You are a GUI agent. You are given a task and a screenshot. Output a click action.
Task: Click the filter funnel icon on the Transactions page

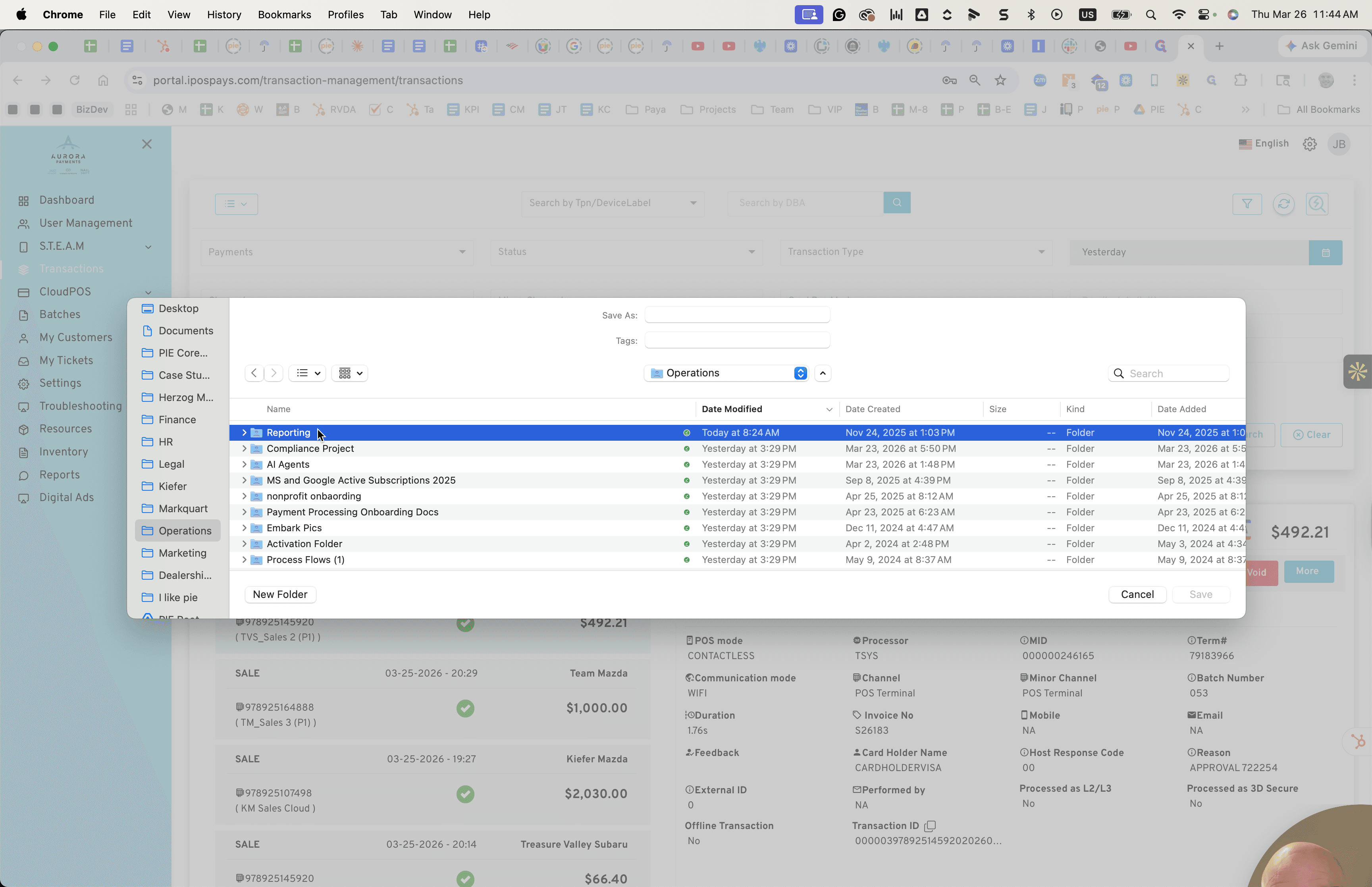click(x=1247, y=203)
